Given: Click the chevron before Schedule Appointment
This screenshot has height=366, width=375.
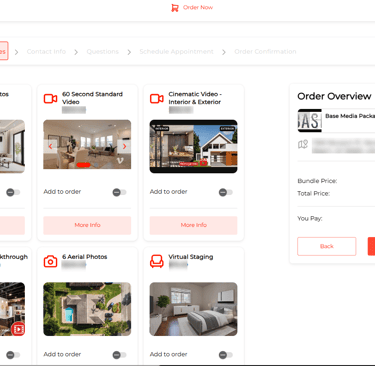Looking at the screenshot, I should [129, 52].
